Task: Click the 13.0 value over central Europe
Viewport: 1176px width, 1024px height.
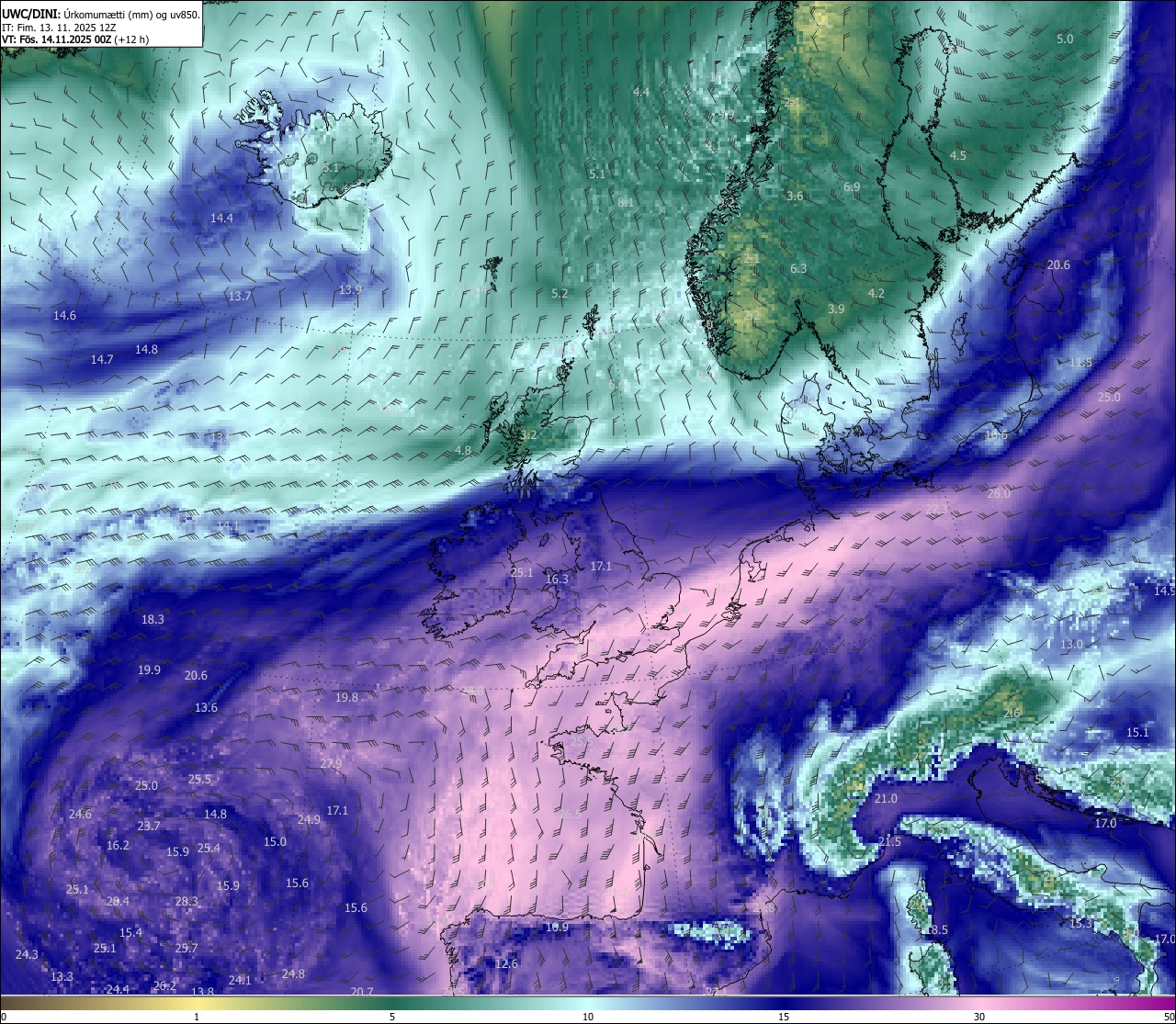Action: coord(1071,644)
